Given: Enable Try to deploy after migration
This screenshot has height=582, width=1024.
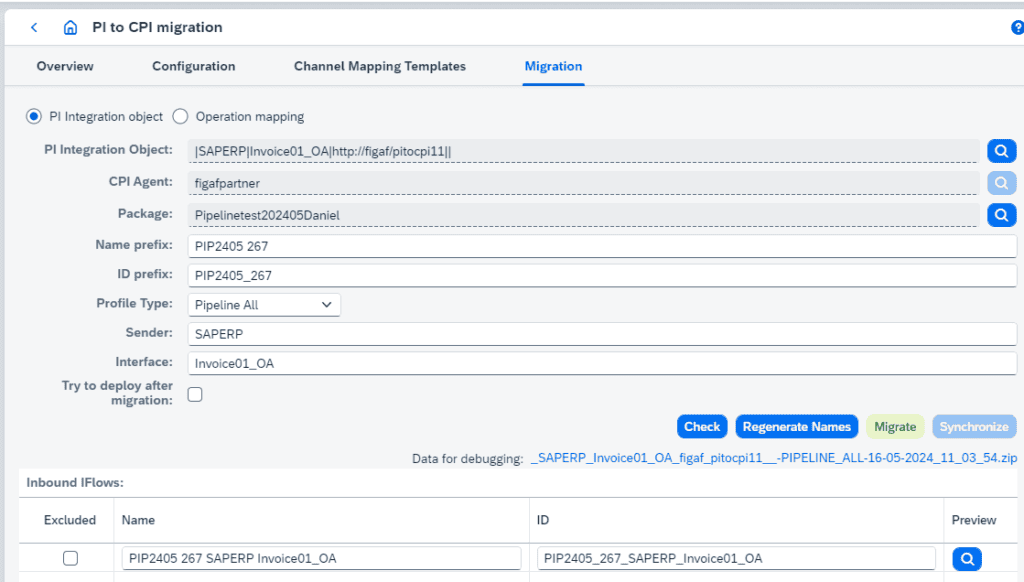Looking at the screenshot, I should 195,395.
